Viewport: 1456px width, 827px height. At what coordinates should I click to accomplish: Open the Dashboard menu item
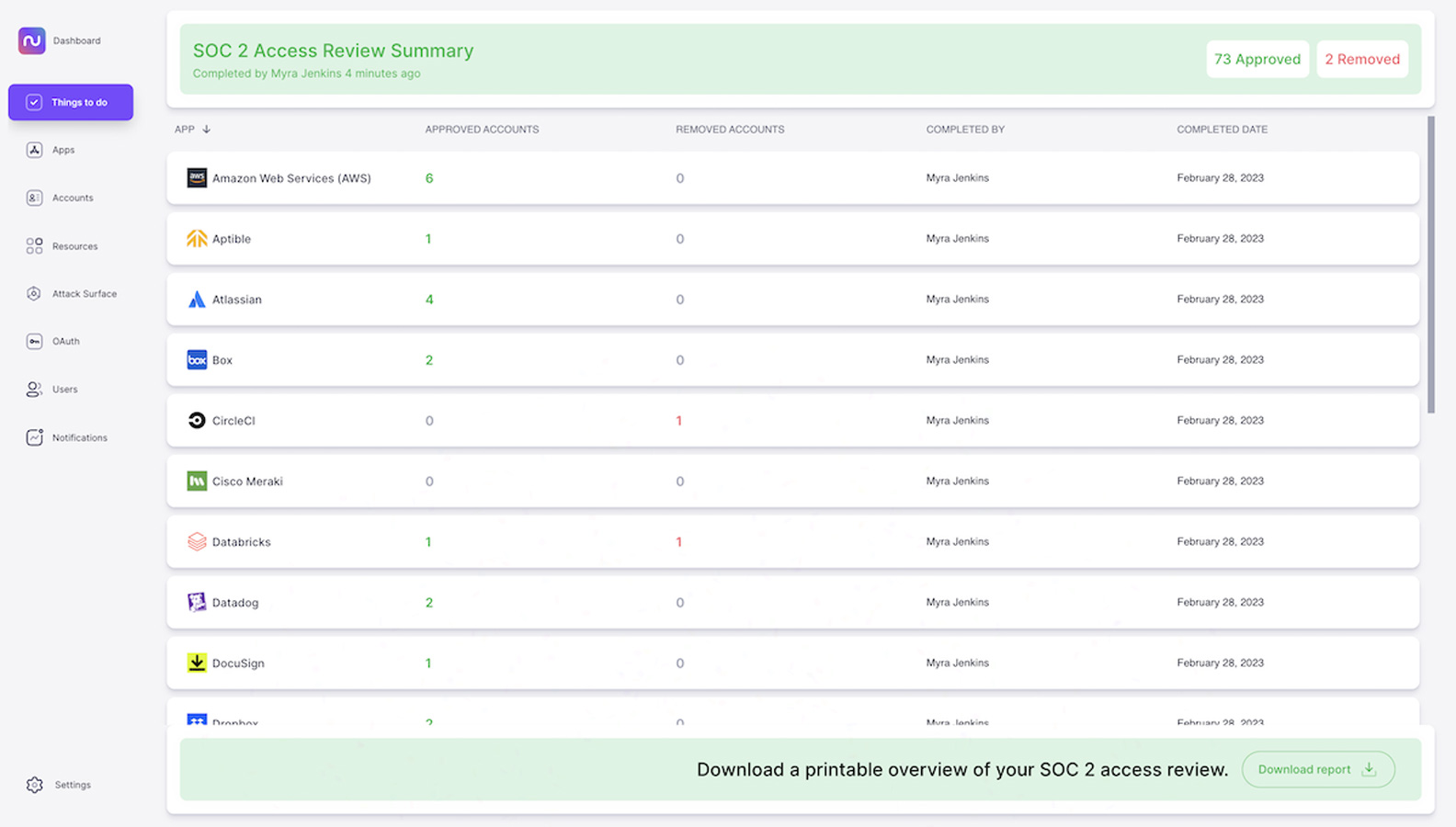click(x=77, y=40)
